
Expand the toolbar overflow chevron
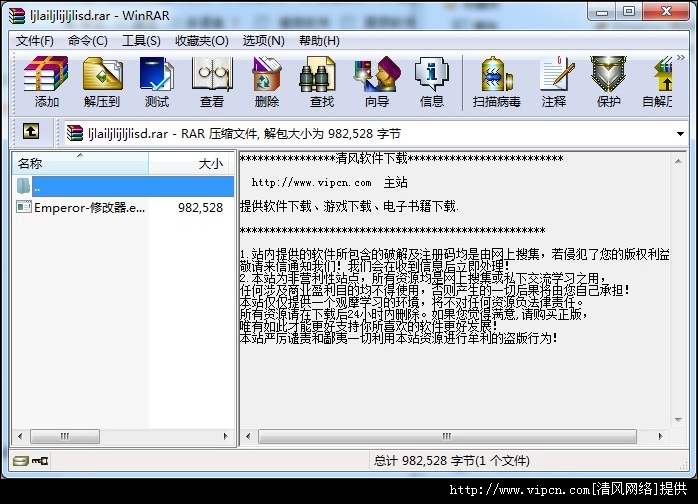[x=681, y=57]
